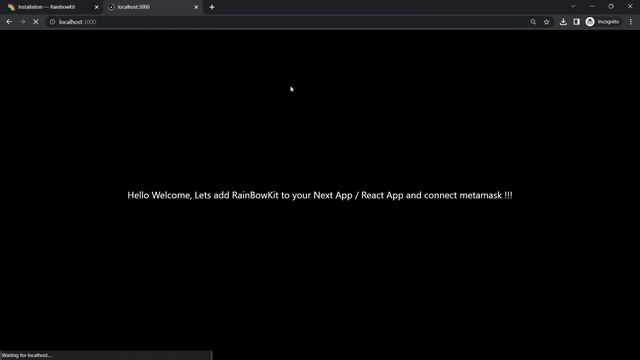Screen dimensions: 640x360
Task: View site information icon in address bar
Action: 52,22
